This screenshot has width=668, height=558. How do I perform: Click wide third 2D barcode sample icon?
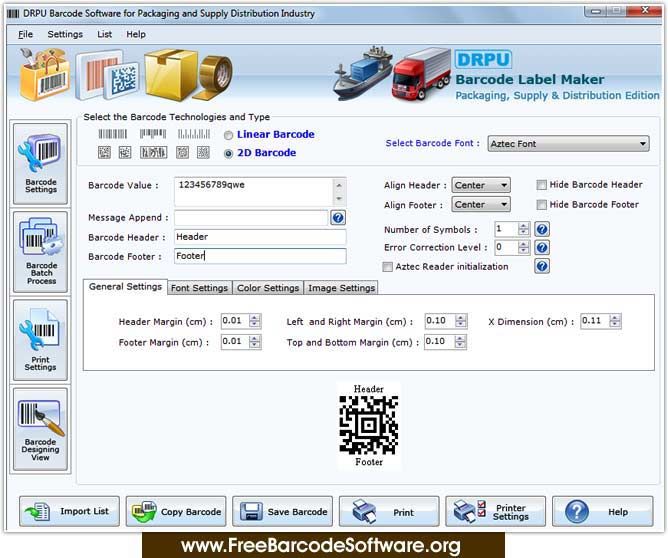pos(153,152)
